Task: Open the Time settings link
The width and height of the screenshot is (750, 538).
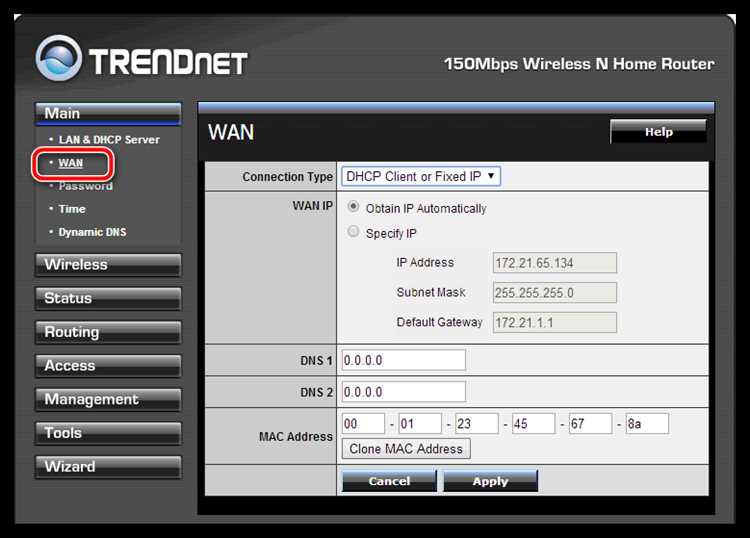Action: [72, 209]
